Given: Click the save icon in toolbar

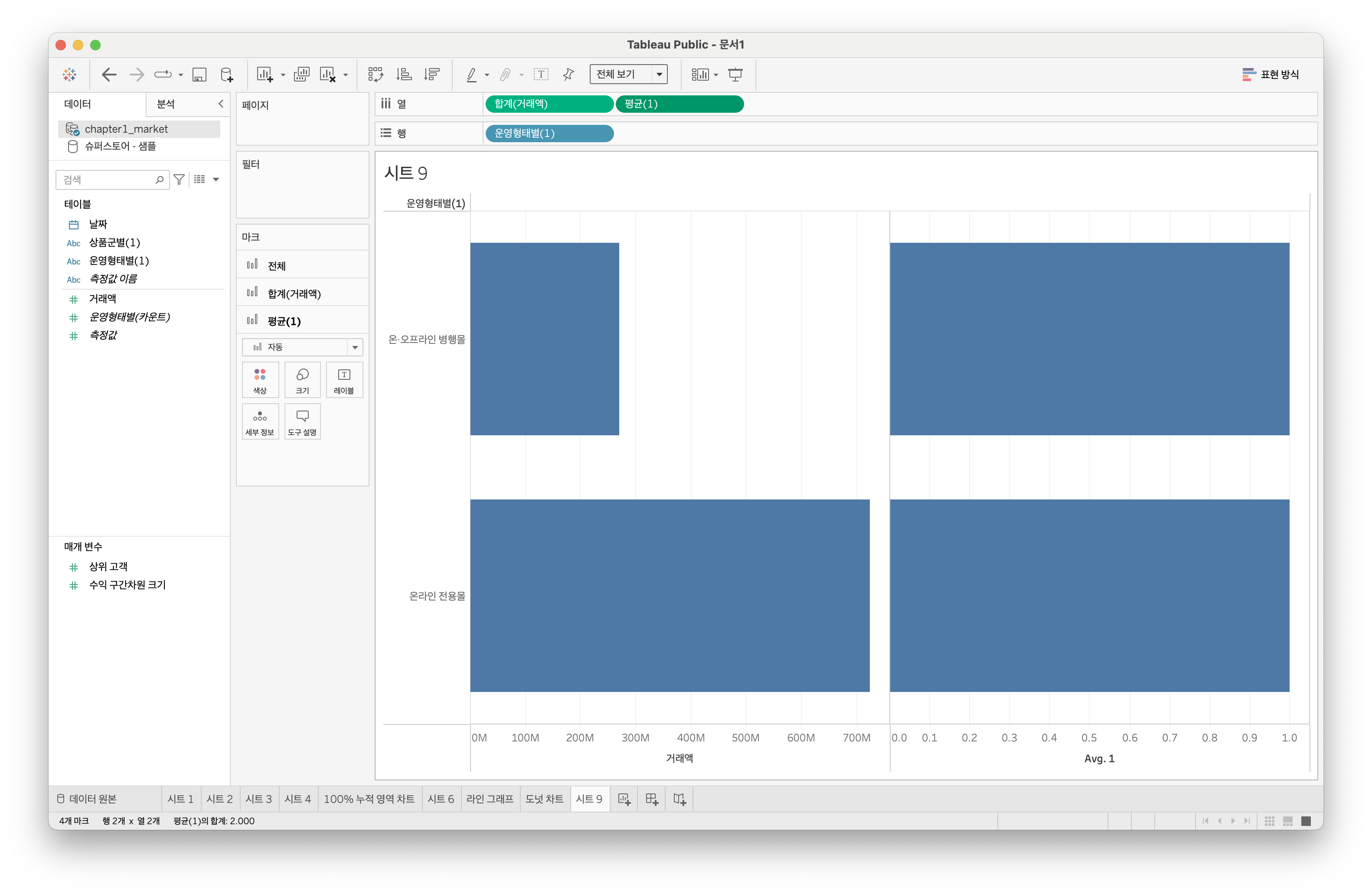Looking at the screenshot, I should coord(199,75).
